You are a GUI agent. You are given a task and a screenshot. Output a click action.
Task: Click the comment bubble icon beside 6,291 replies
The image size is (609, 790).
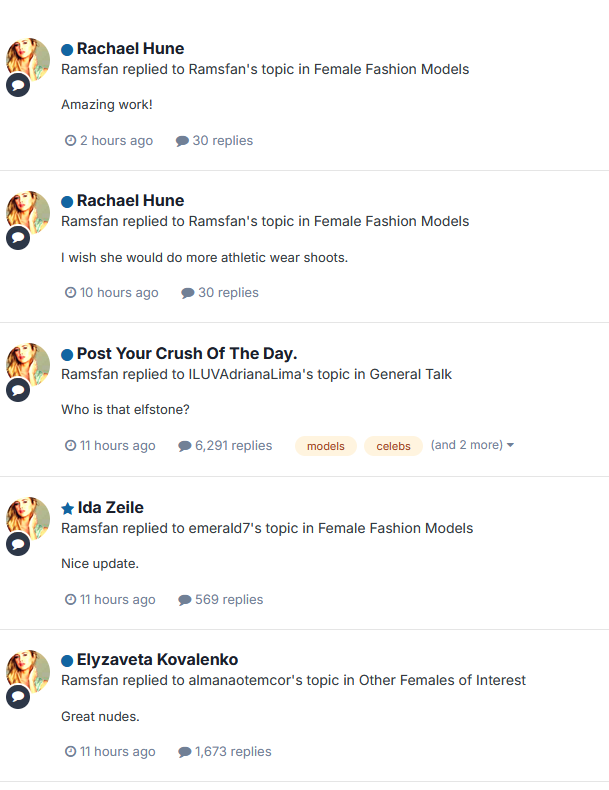tap(184, 446)
